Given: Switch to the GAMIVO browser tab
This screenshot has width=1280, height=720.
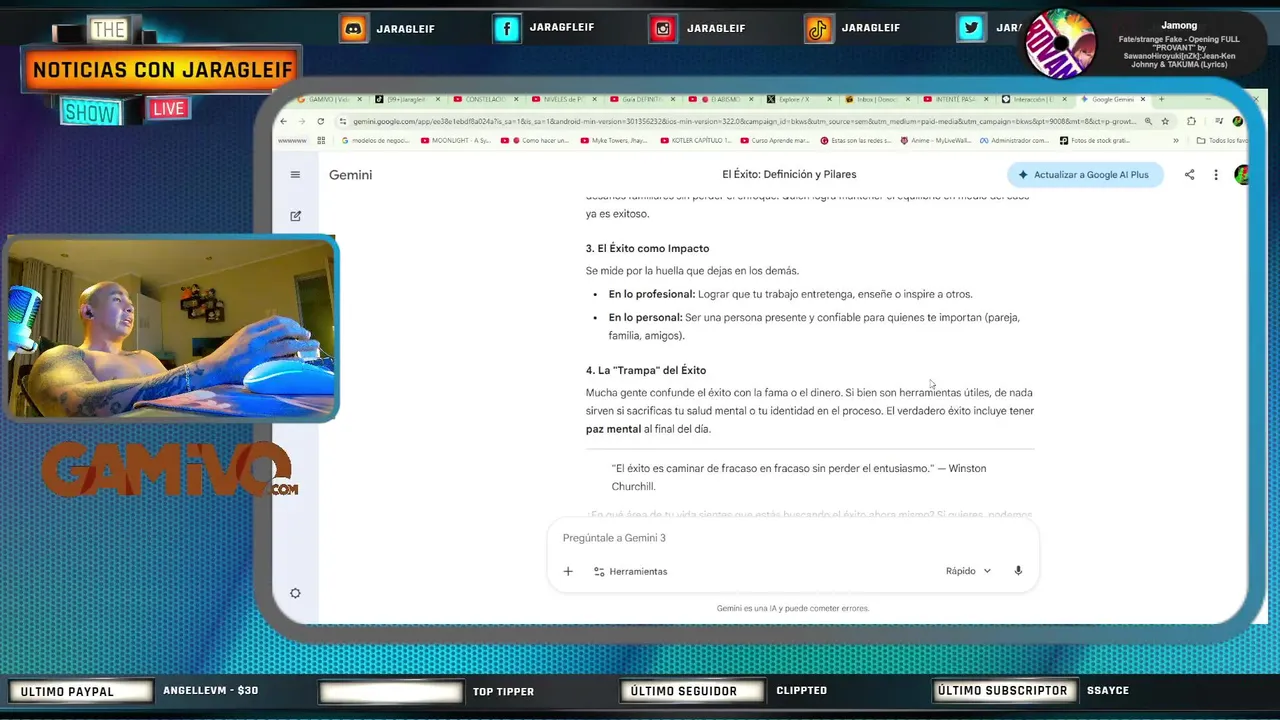Looking at the screenshot, I should (329, 99).
